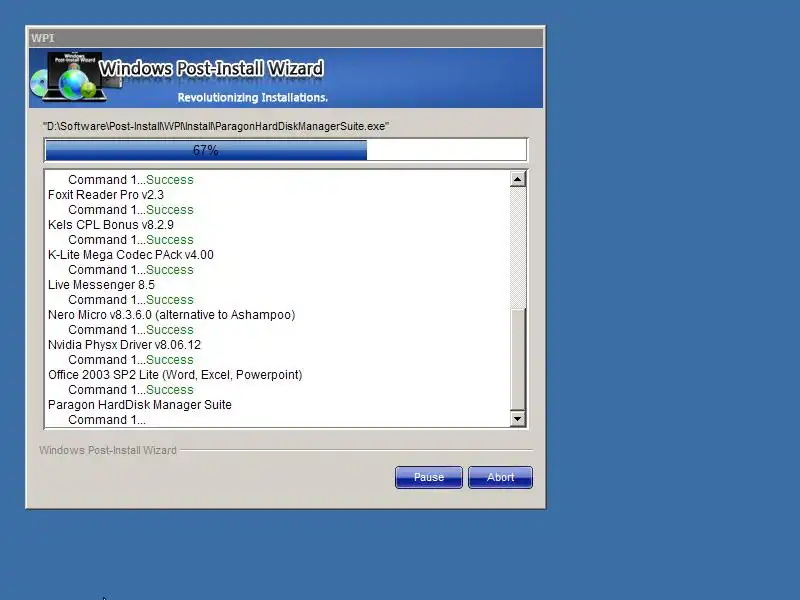Image resolution: width=800 pixels, height=600 pixels.
Task: Select the Nero Micro v8.3.6.0 entry
Action: 171,315
